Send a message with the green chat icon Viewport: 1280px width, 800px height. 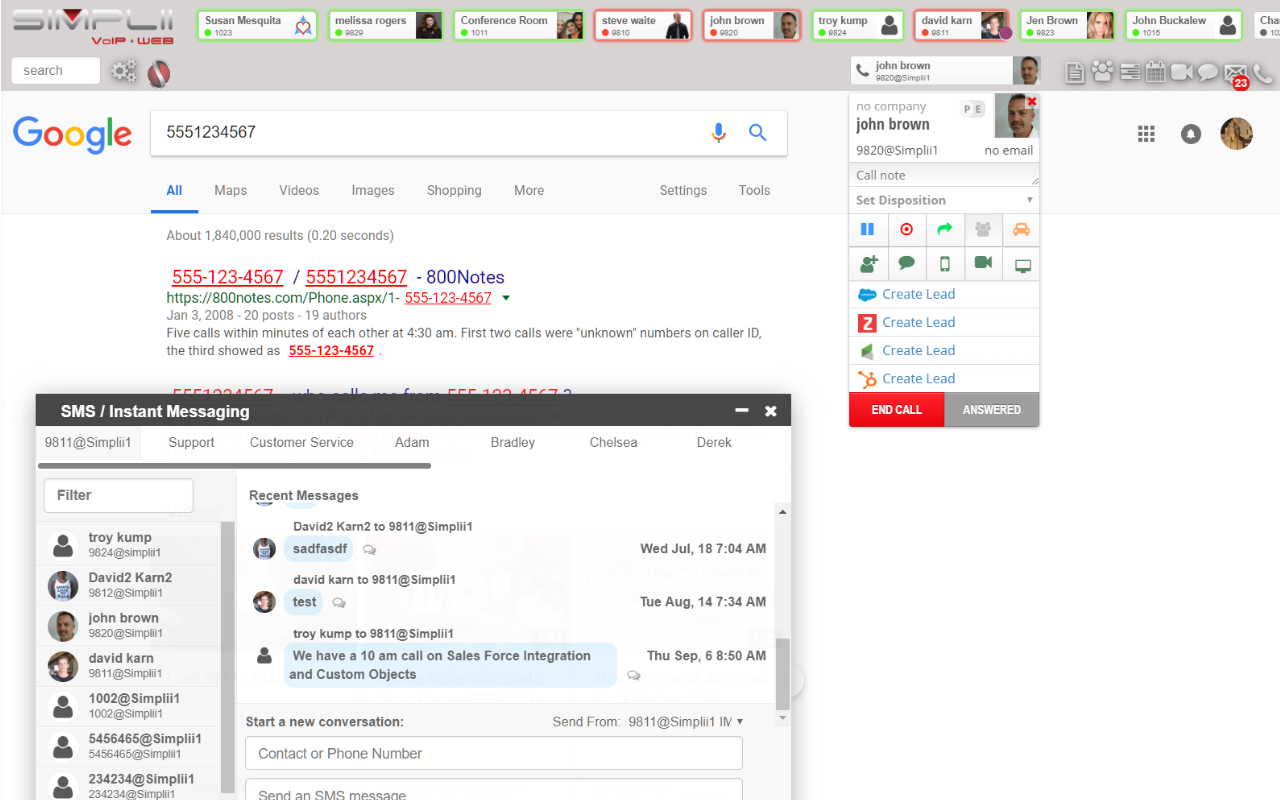(x=907, y=264)
